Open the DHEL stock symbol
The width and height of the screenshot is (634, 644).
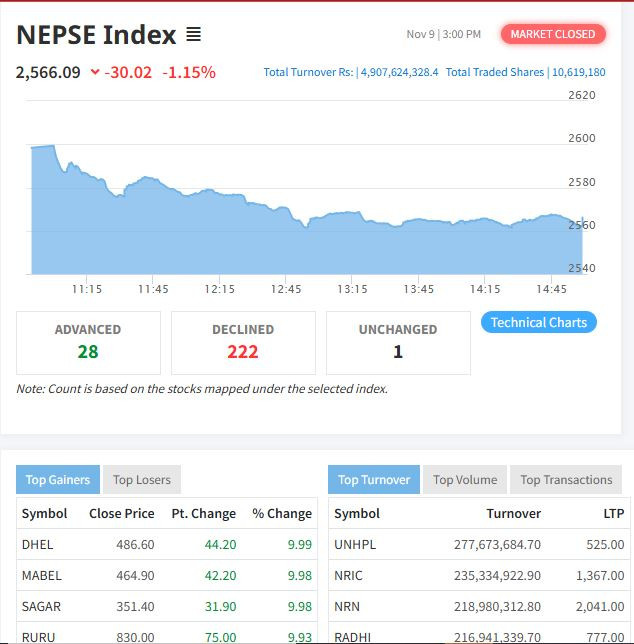37,545
